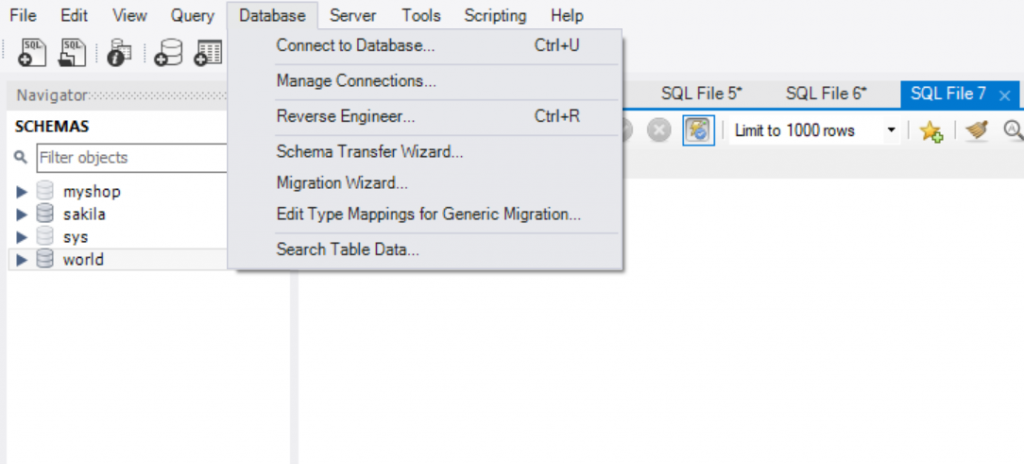Close the SQL File 7 tab
The image size is (1024, 464).
[x=1004, y=95]
